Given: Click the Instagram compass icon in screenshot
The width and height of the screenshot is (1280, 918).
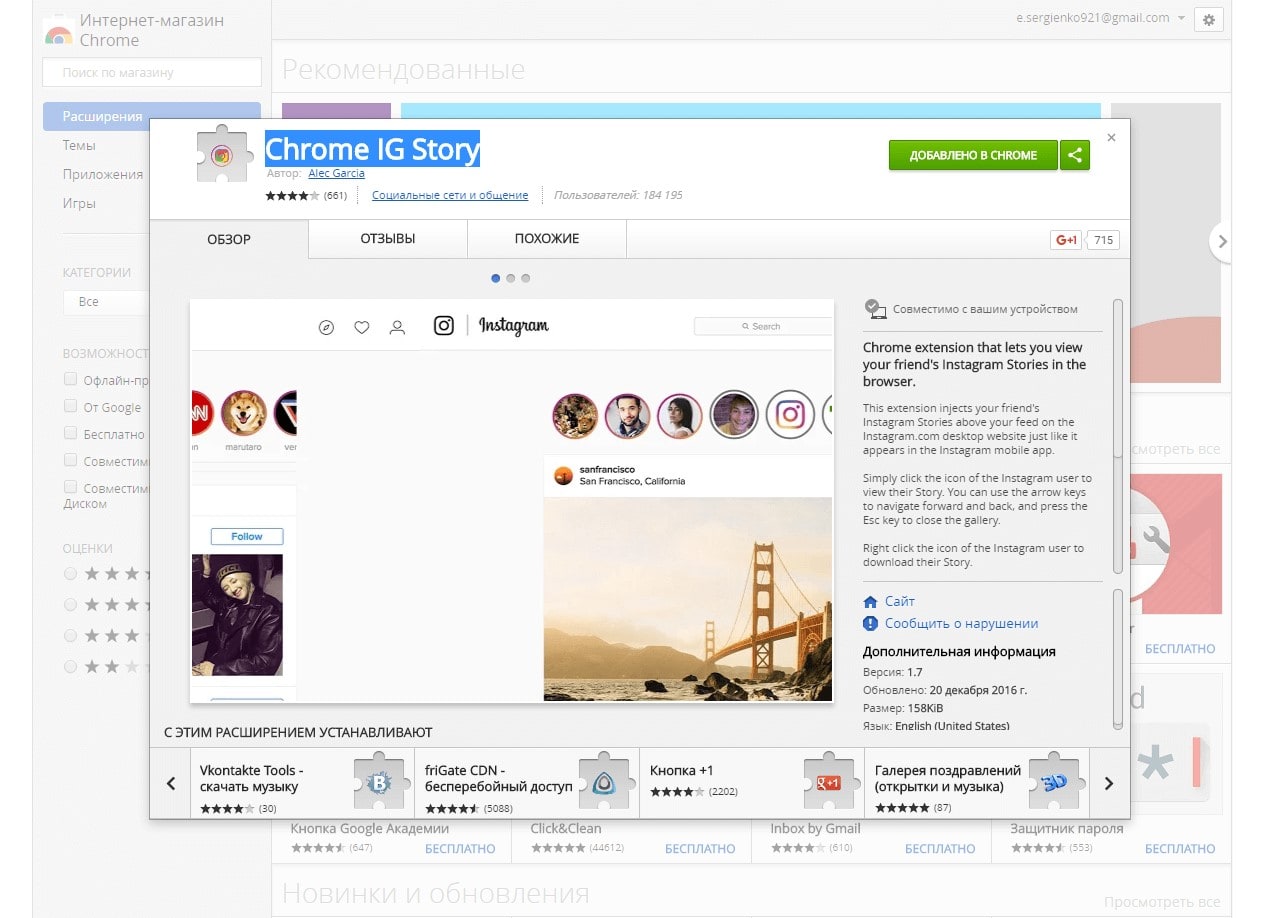Looking at the screenshot, I should [x=326, y=327].
